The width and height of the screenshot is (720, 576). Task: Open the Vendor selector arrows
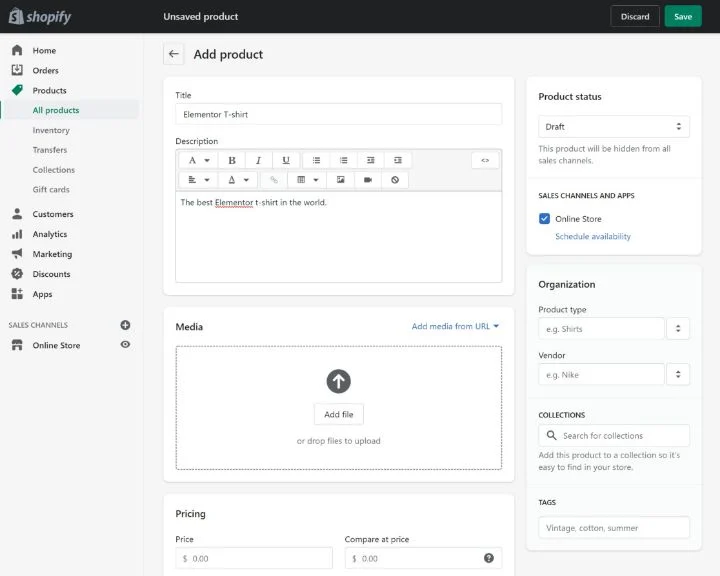coord(678,374)
